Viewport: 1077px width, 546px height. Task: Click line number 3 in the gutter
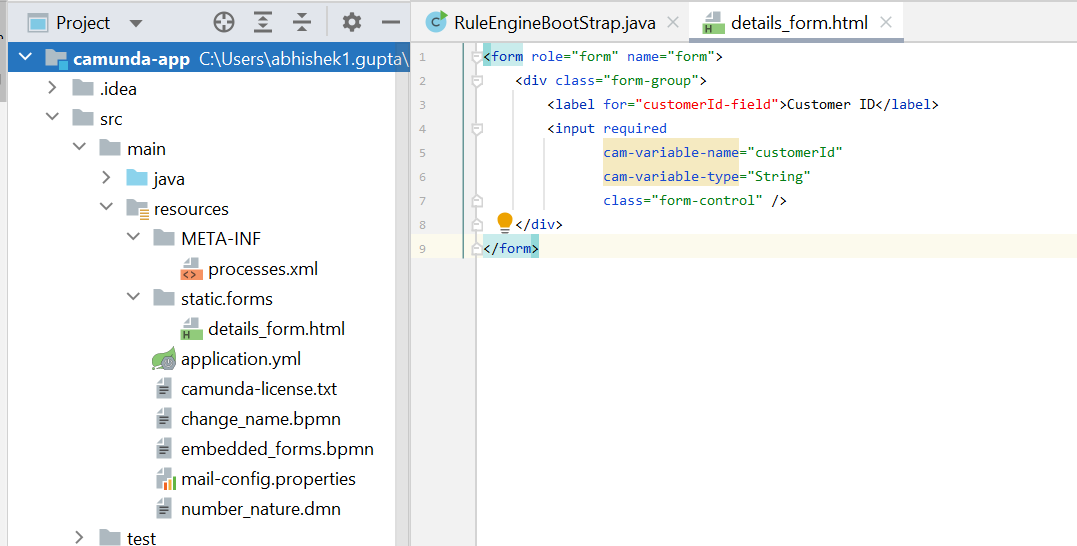[422, 105]
